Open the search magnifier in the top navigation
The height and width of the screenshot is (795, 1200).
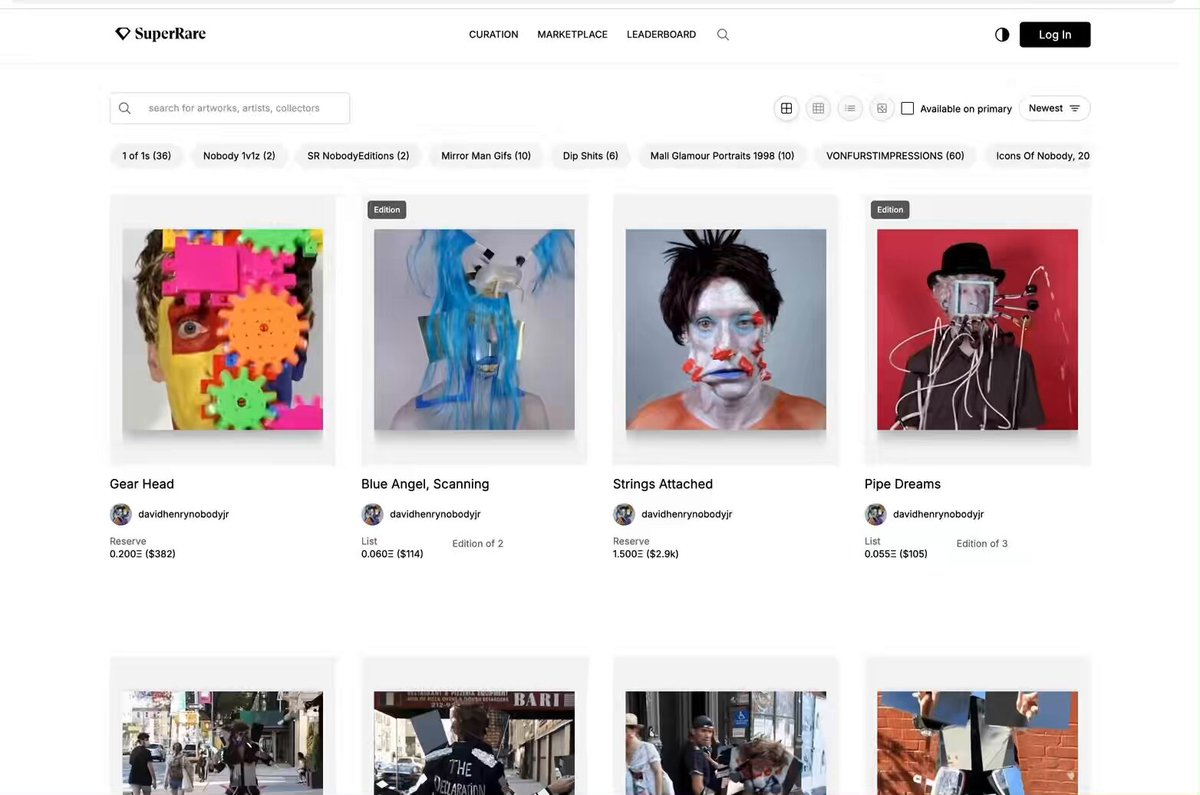coord(723,34)
